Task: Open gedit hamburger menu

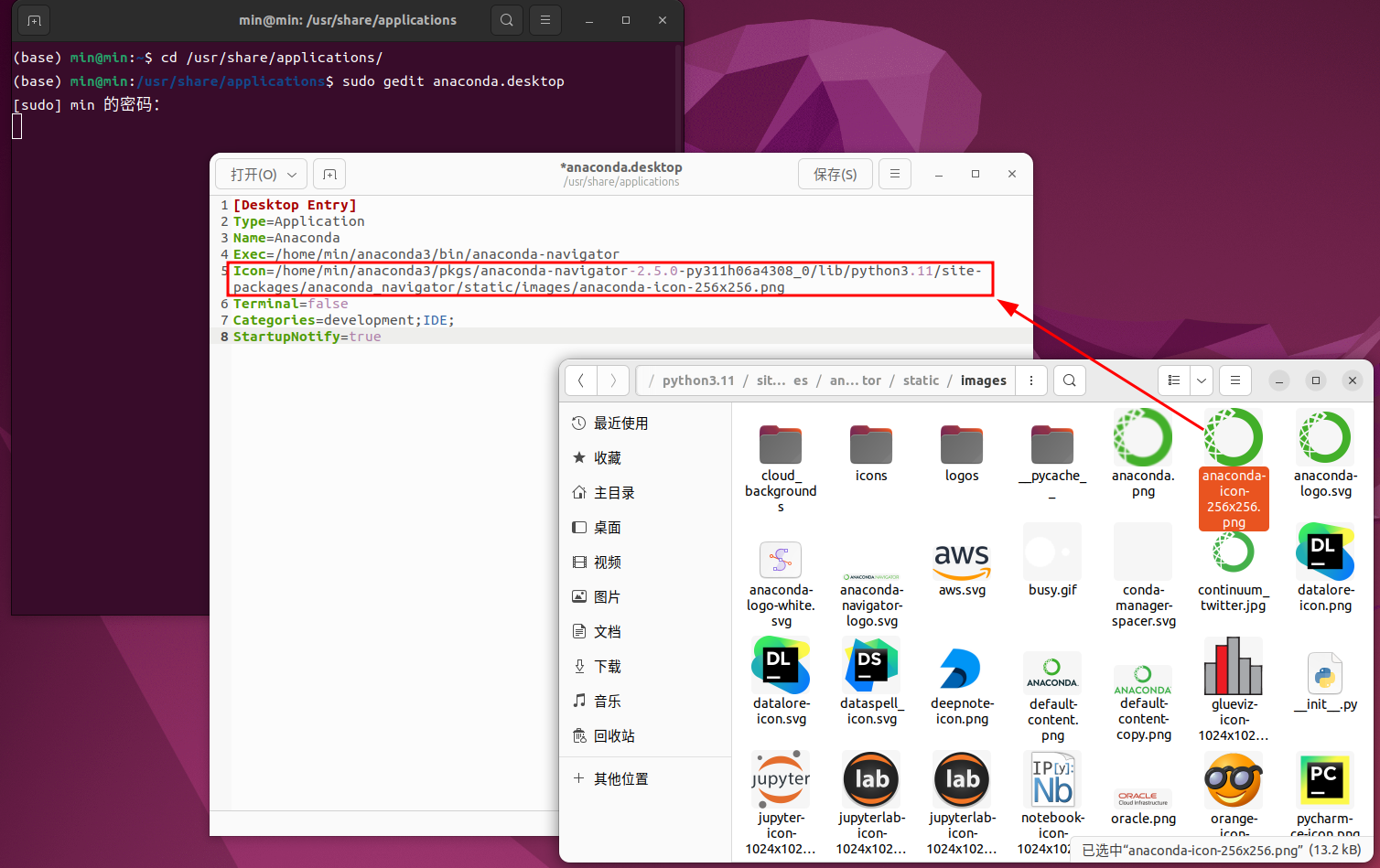Action: click(x=895, y=174)
